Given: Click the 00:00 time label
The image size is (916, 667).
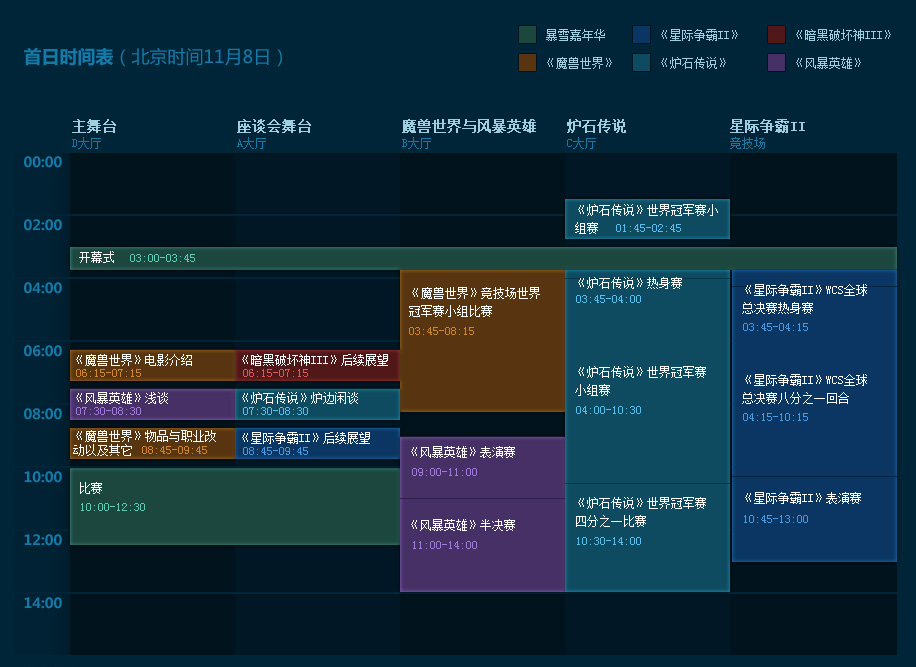Looking at the screenshot, I should click(43, 162).
